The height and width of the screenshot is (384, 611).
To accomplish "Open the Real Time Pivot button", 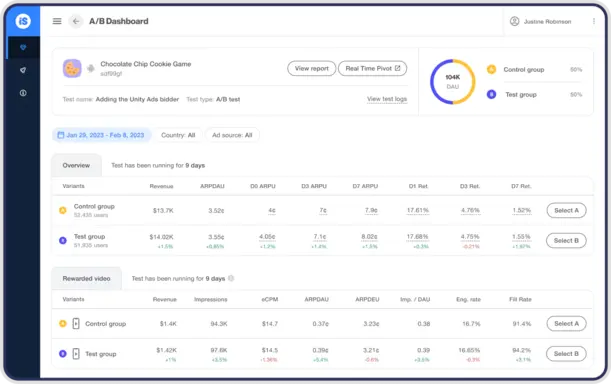I will (x=373, y=68).
